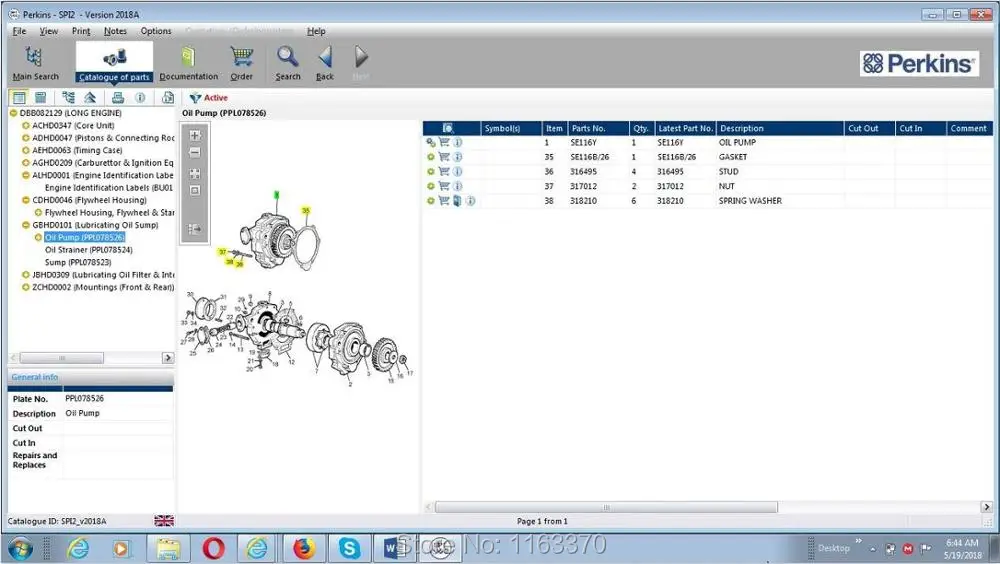Click the Description column header
The image size is (1000, 564).
780,128
